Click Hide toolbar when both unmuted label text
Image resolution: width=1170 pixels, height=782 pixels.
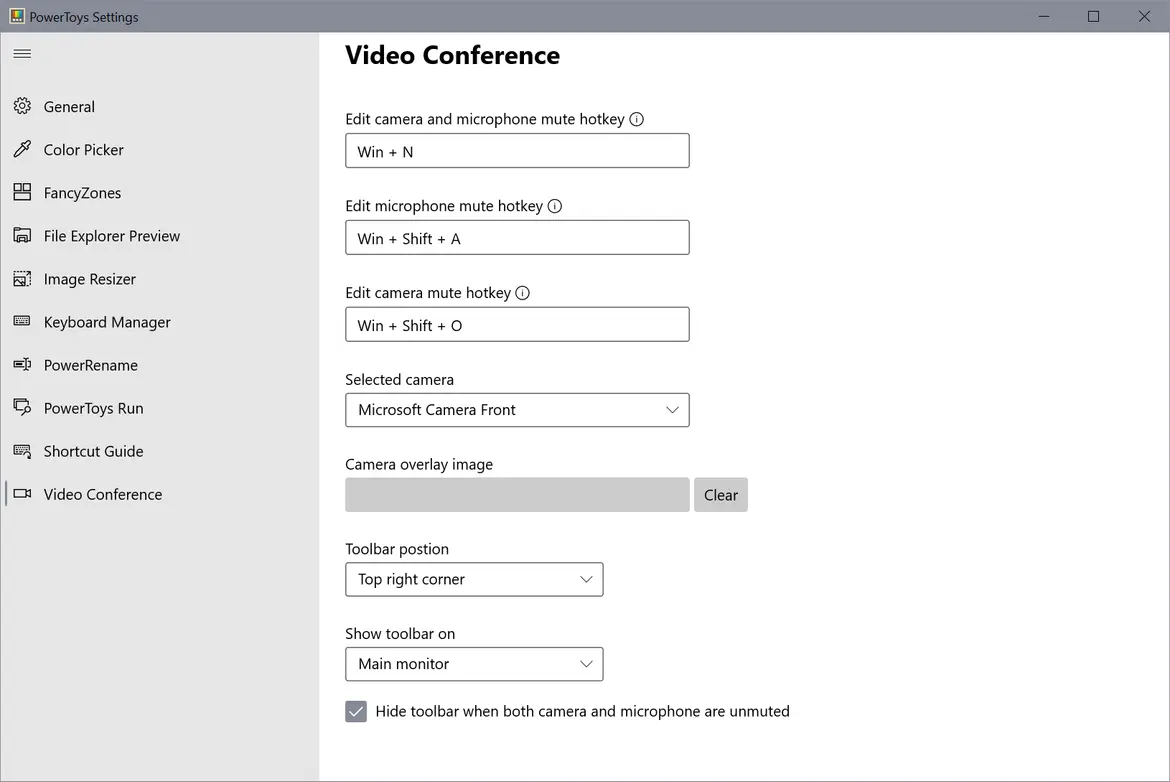pos(582,711)
